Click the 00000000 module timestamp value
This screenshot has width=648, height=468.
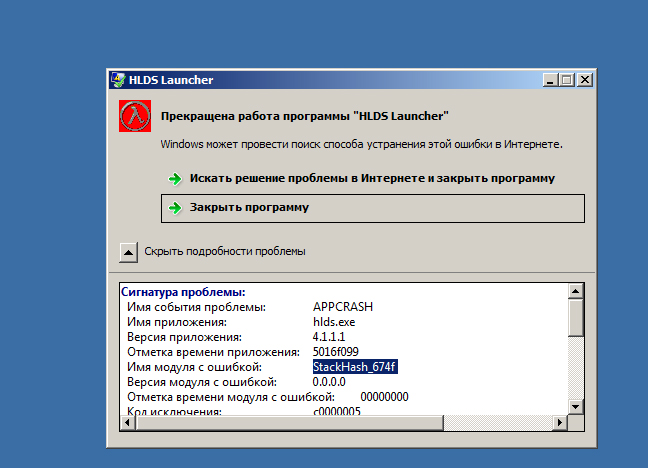pos(384,397)
